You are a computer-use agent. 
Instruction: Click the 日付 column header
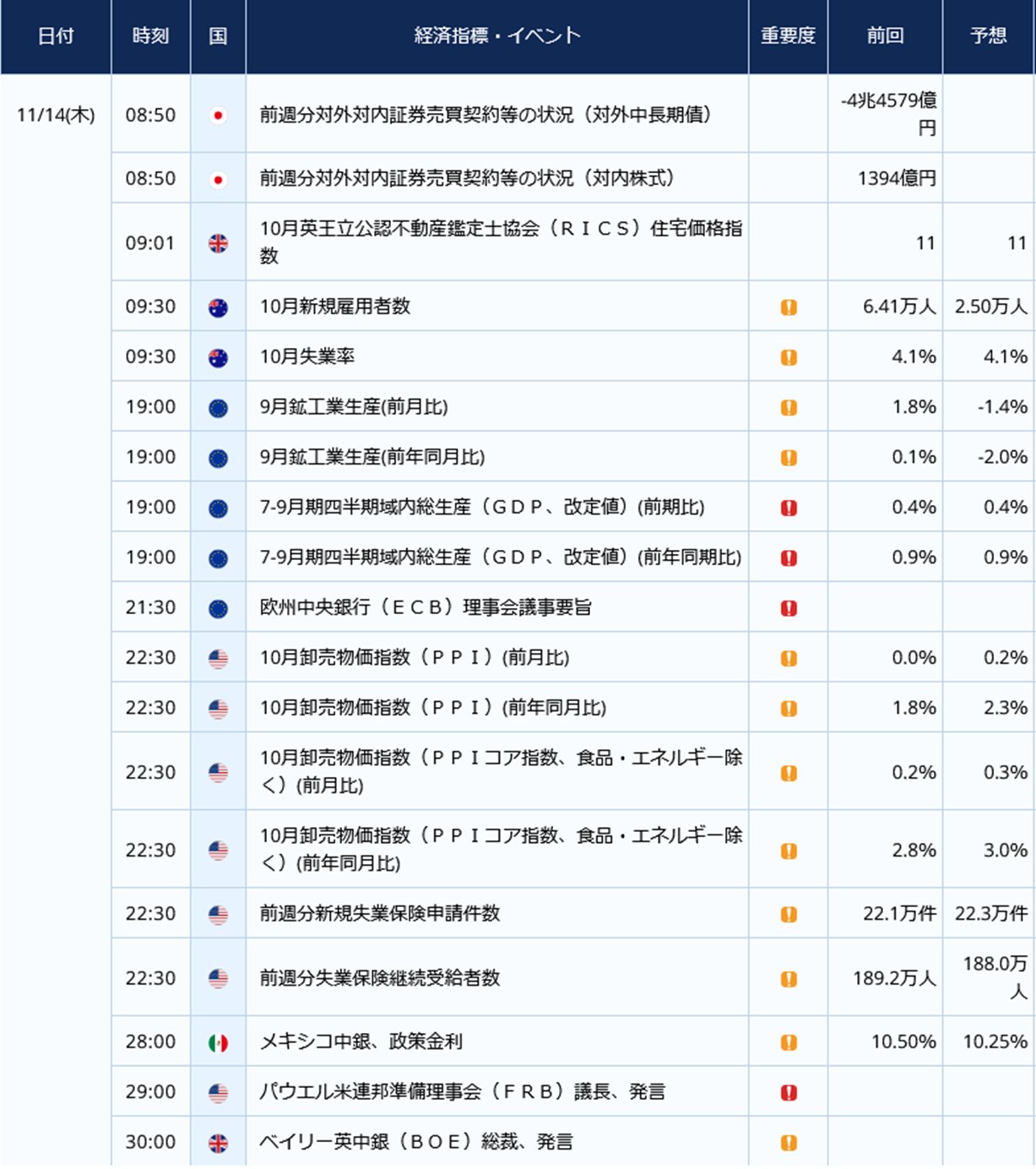pos(56,35)
